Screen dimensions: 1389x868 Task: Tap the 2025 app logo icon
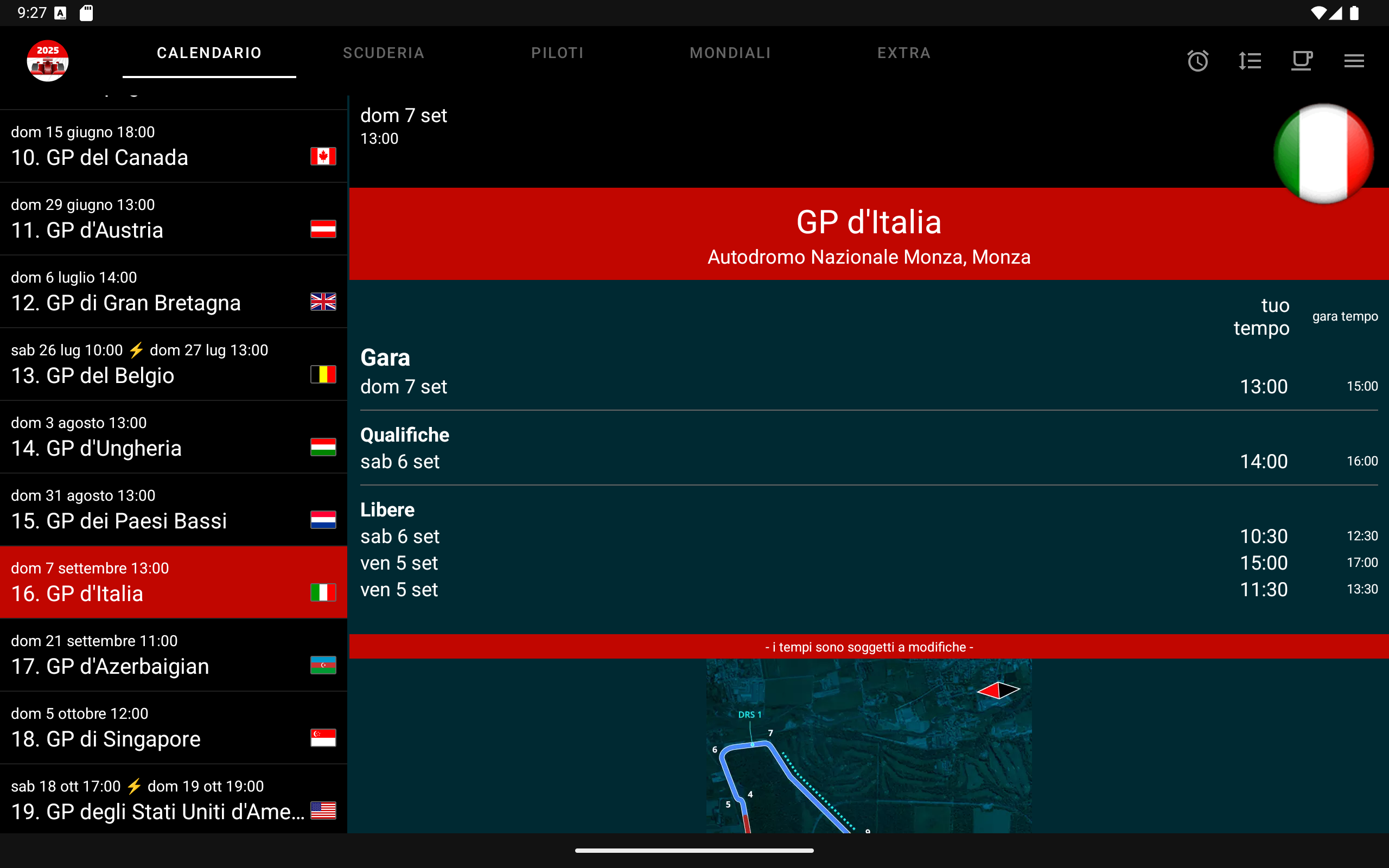point(48,61)
